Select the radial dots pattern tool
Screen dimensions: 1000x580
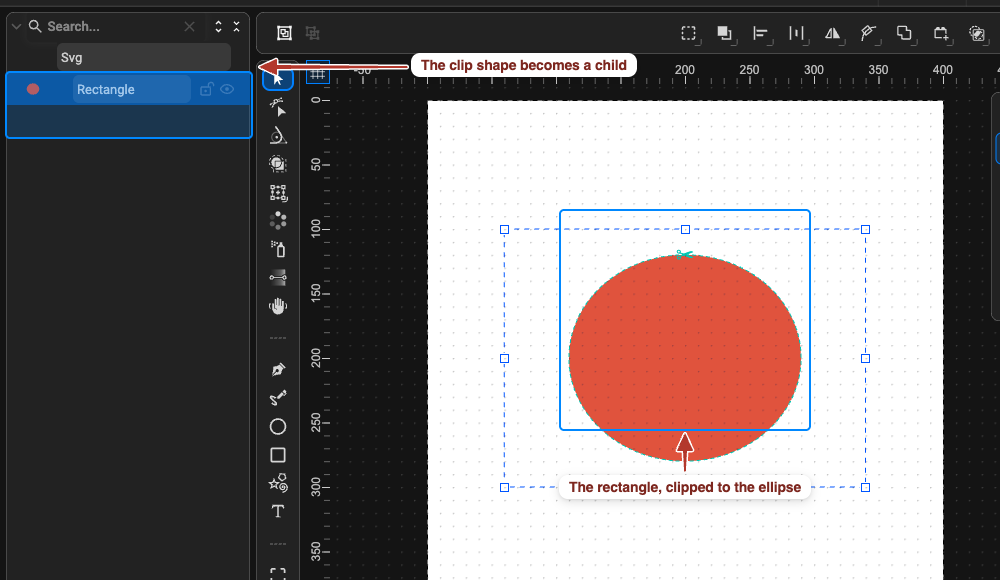pos(277,221)
